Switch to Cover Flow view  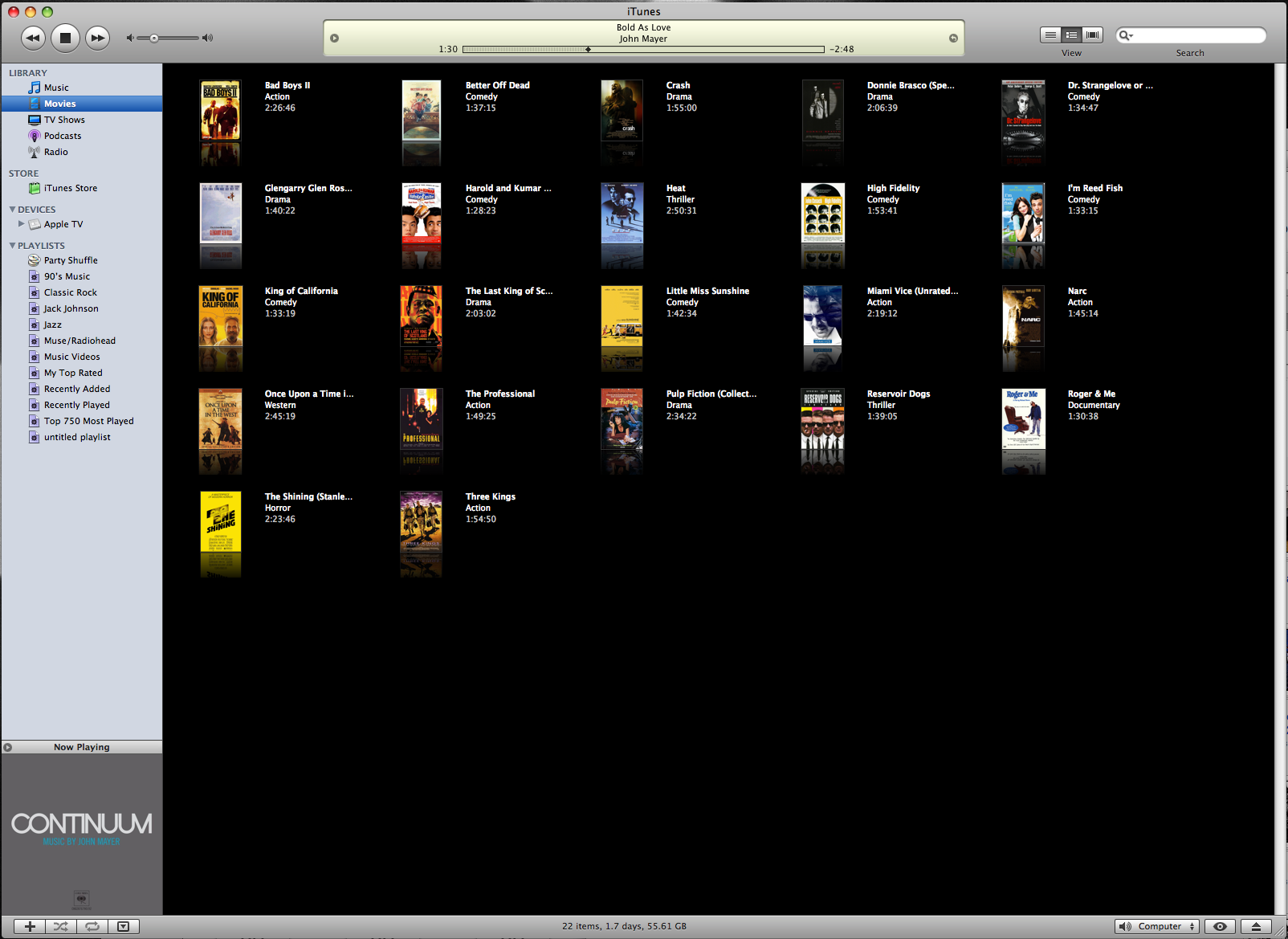1092,35
